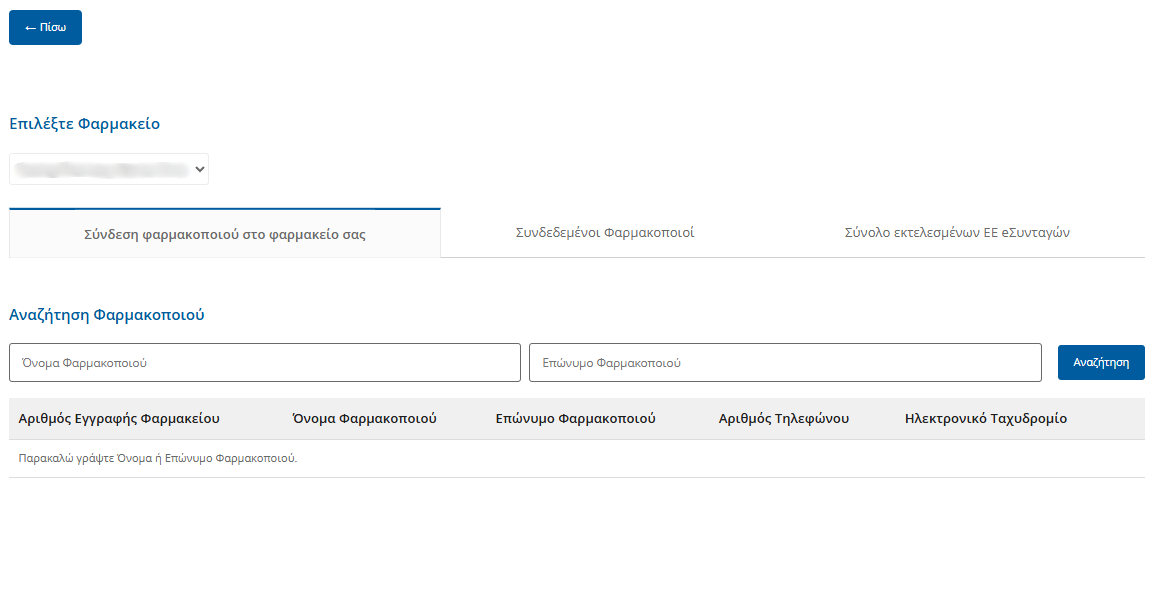Focus the Επώνυμο Φαρμακοποιού search input field
The width and height of the screenshot is (1156, 598).
coord(785,363)
